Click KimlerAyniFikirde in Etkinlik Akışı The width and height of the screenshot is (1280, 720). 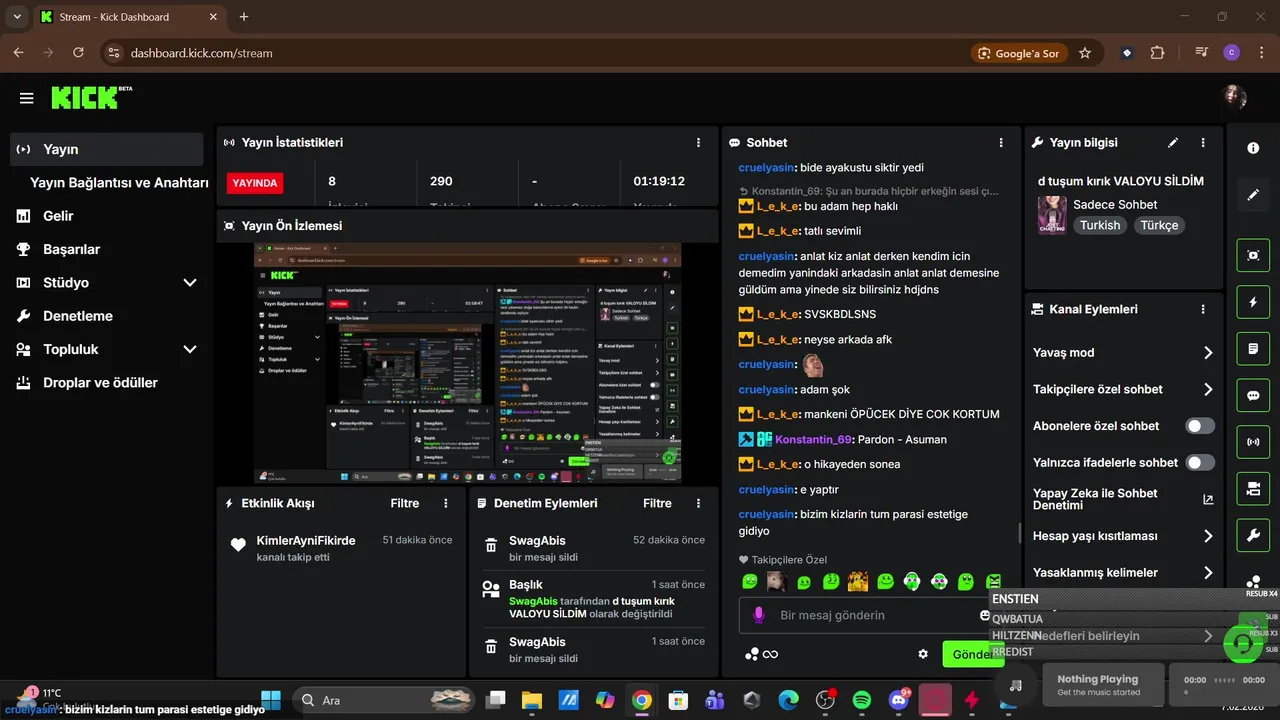[x=306, y=541]
